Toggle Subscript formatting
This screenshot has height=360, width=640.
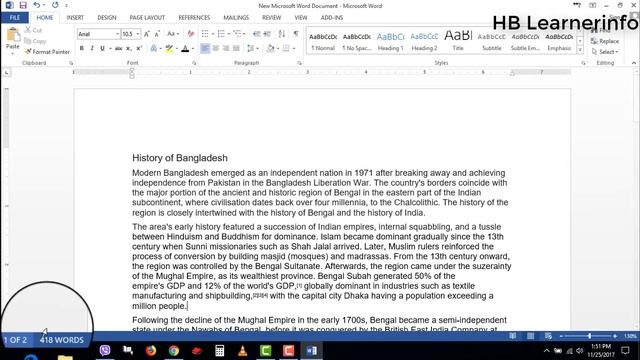[x=129, y=49]
